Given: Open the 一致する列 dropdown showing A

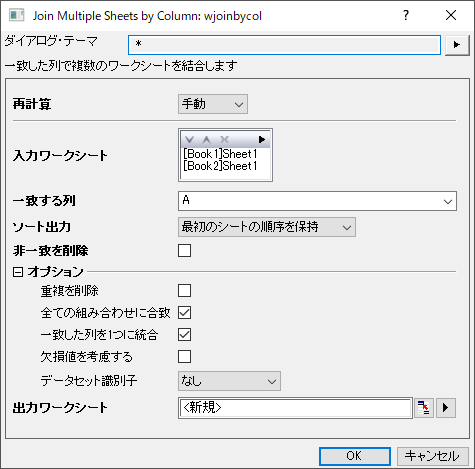Looking at the screenshot, I should pyautogui.click(x=317, y=201).
